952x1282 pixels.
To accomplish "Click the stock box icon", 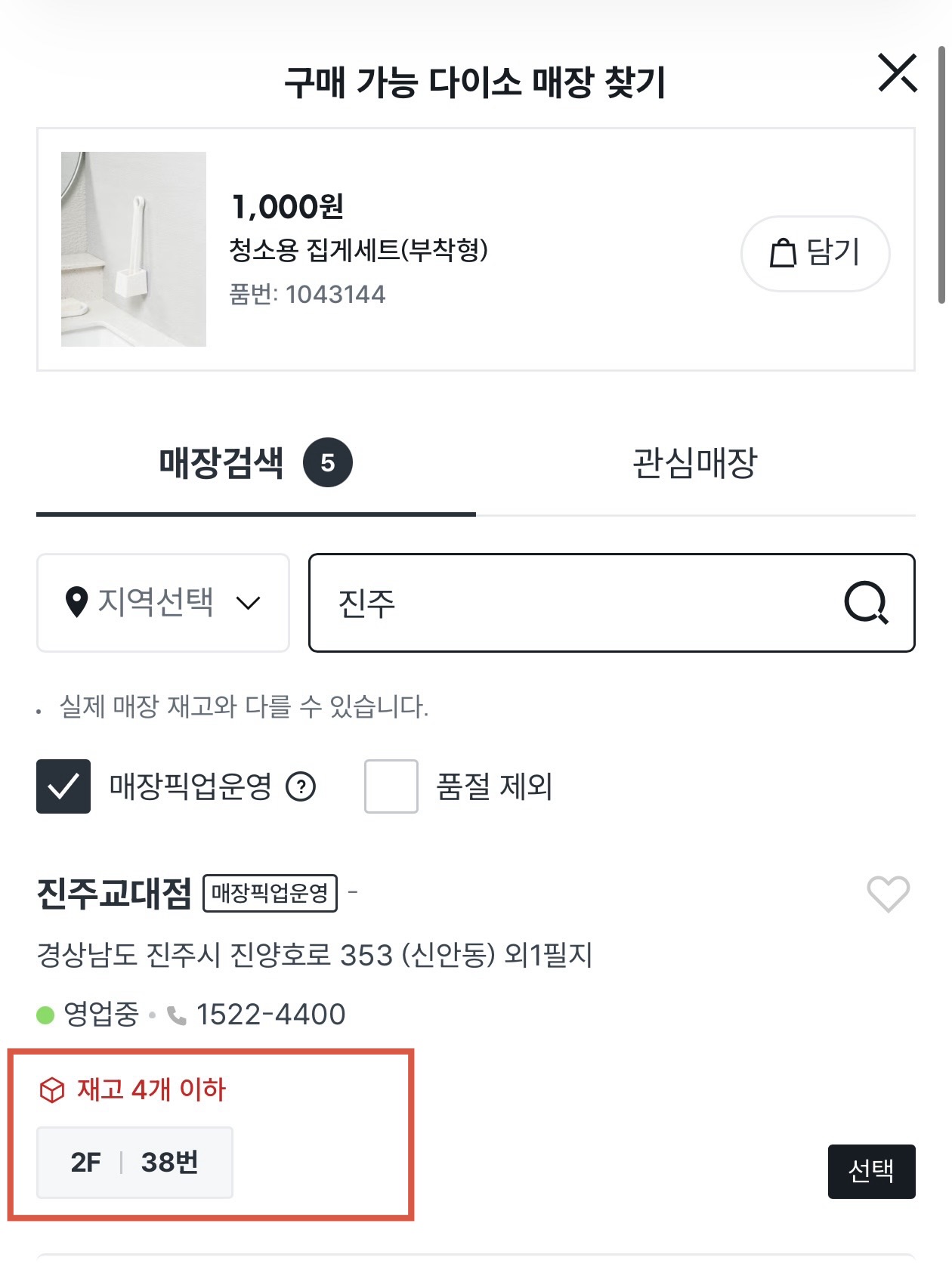I will 52,1090.
